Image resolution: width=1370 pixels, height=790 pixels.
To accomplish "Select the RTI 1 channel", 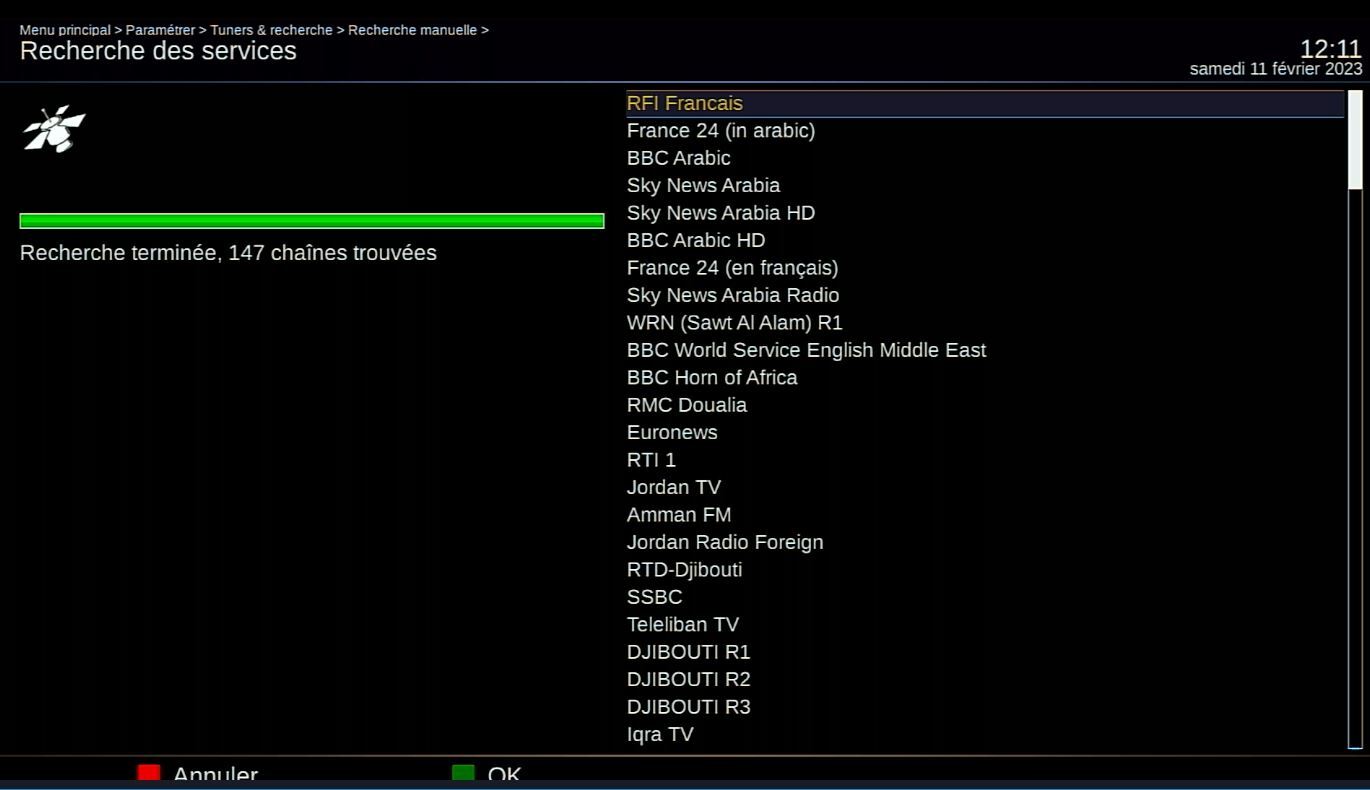I will [x=985, y=460].
